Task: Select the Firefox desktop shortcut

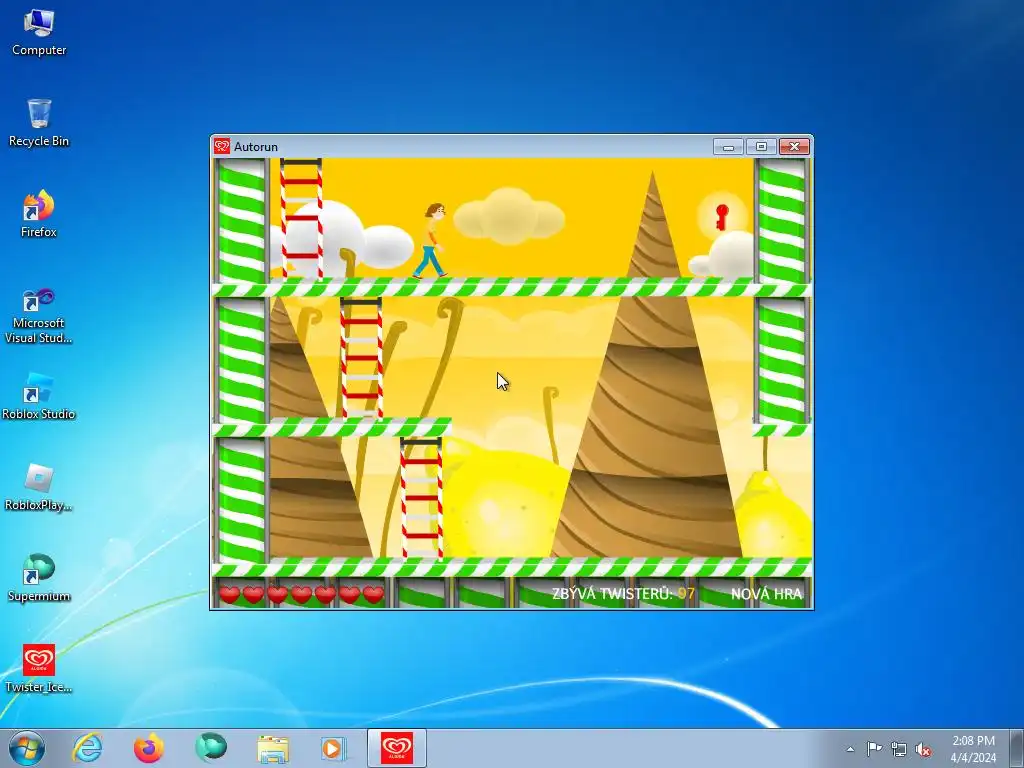Action: pyautogui.click(x=39, y=214)
